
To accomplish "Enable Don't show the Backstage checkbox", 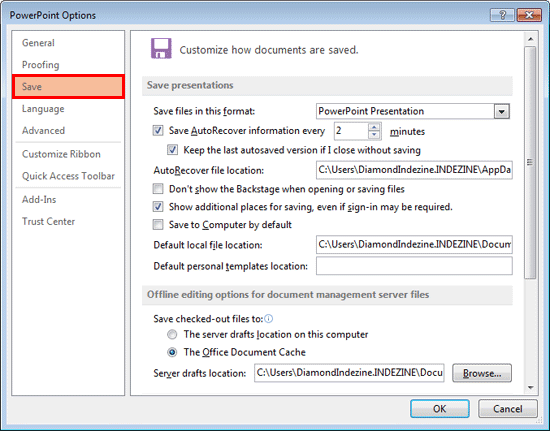I will [158, 189].
